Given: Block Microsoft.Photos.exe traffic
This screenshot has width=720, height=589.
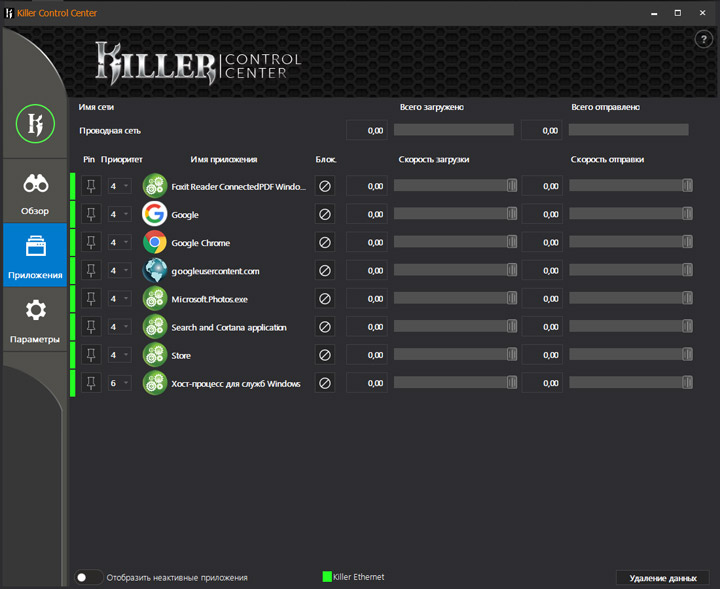Looking at the screenshot, I should click(325, 299).
